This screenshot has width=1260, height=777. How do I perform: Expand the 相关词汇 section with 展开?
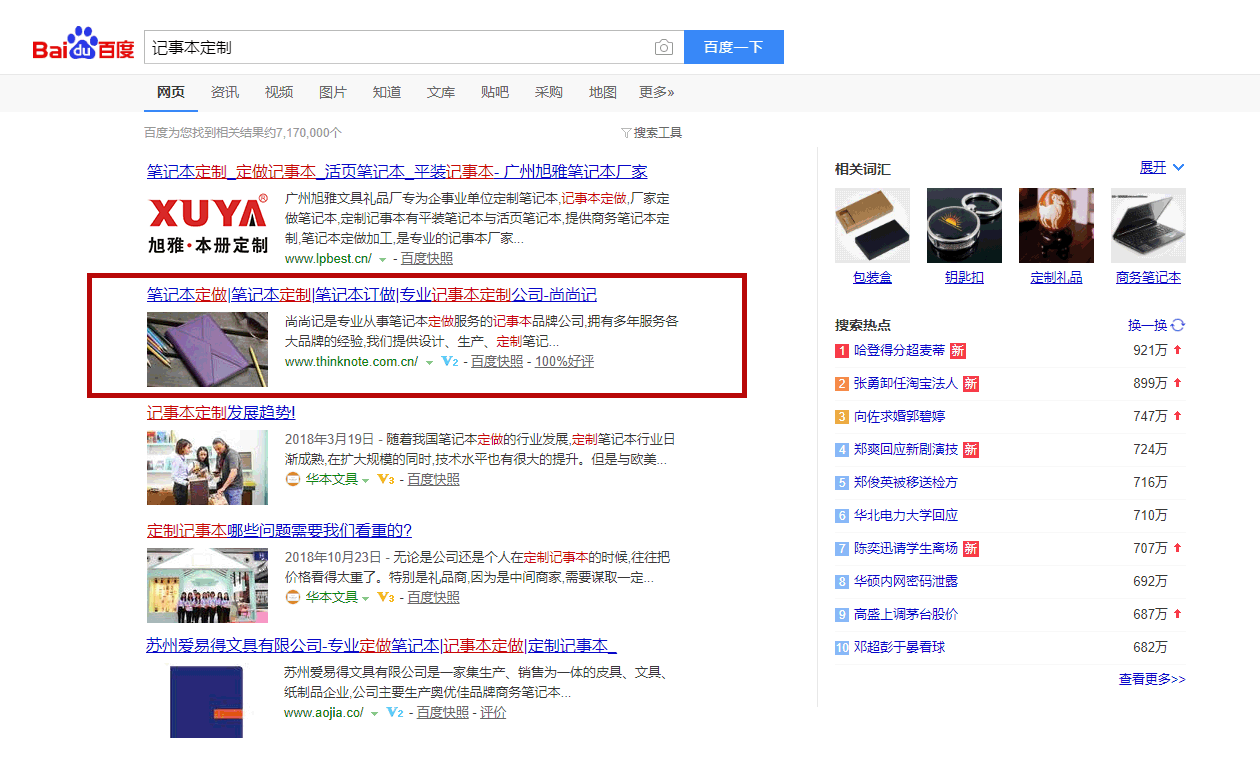pyautogui.click(x=1162, y=168)
